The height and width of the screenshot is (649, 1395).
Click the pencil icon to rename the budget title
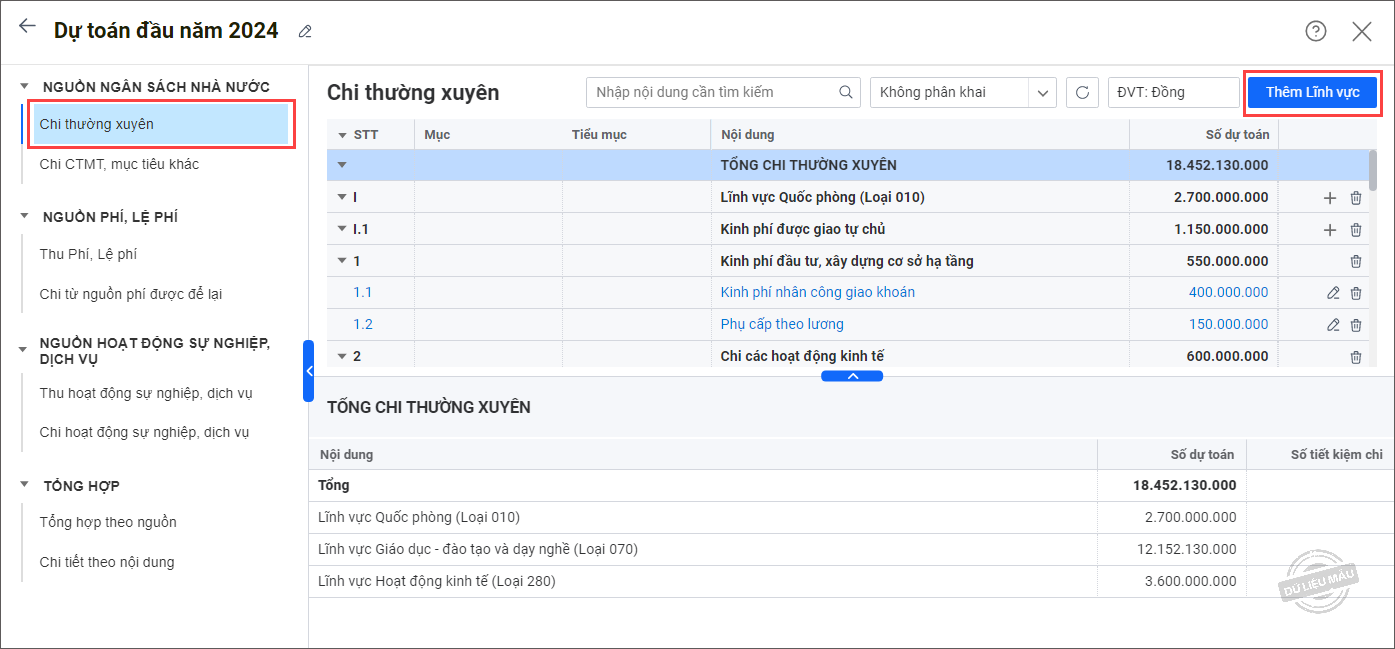(305, 32)
